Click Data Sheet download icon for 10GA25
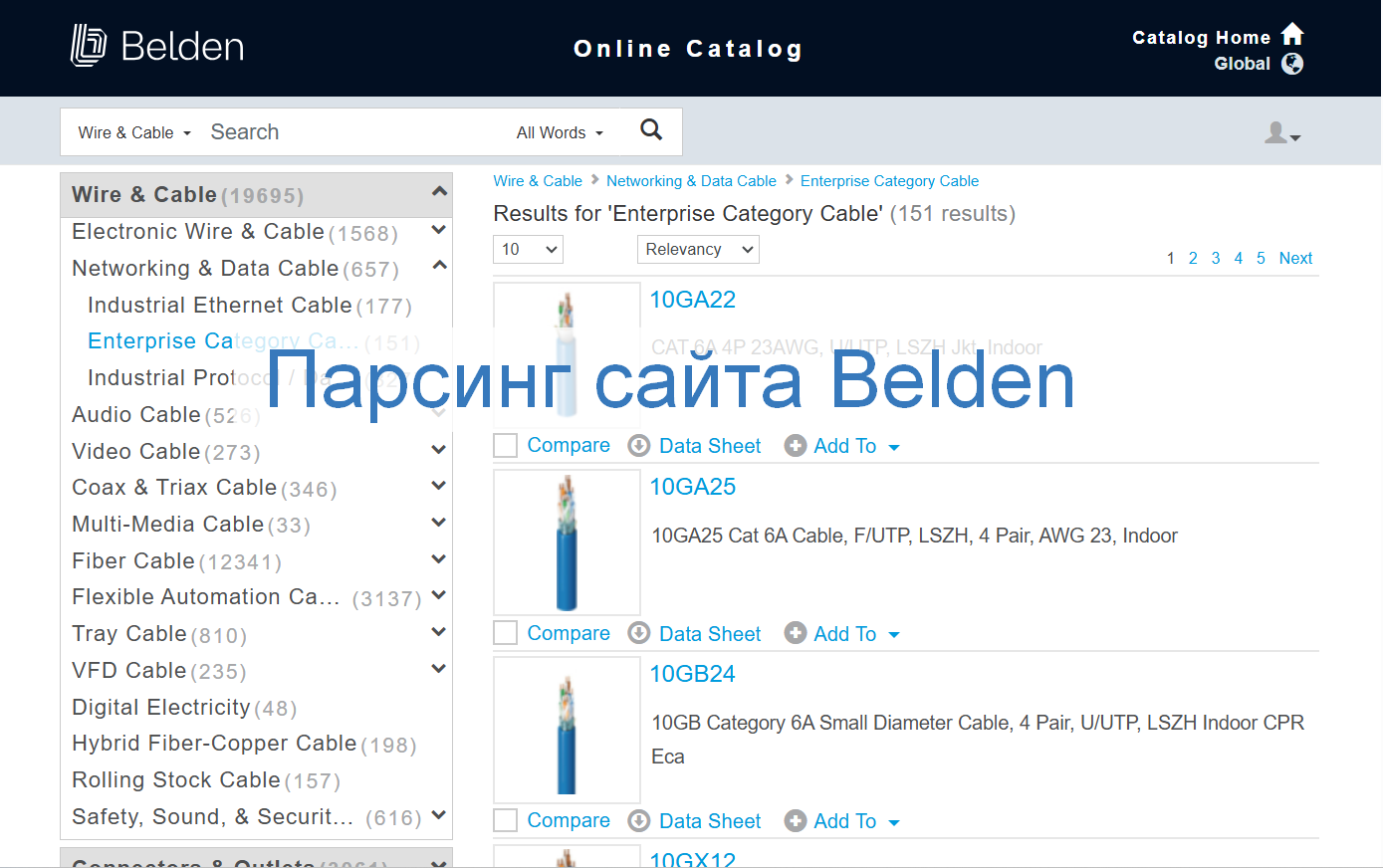This screenshot has width=1383, height=868. [x=639, y=633]
